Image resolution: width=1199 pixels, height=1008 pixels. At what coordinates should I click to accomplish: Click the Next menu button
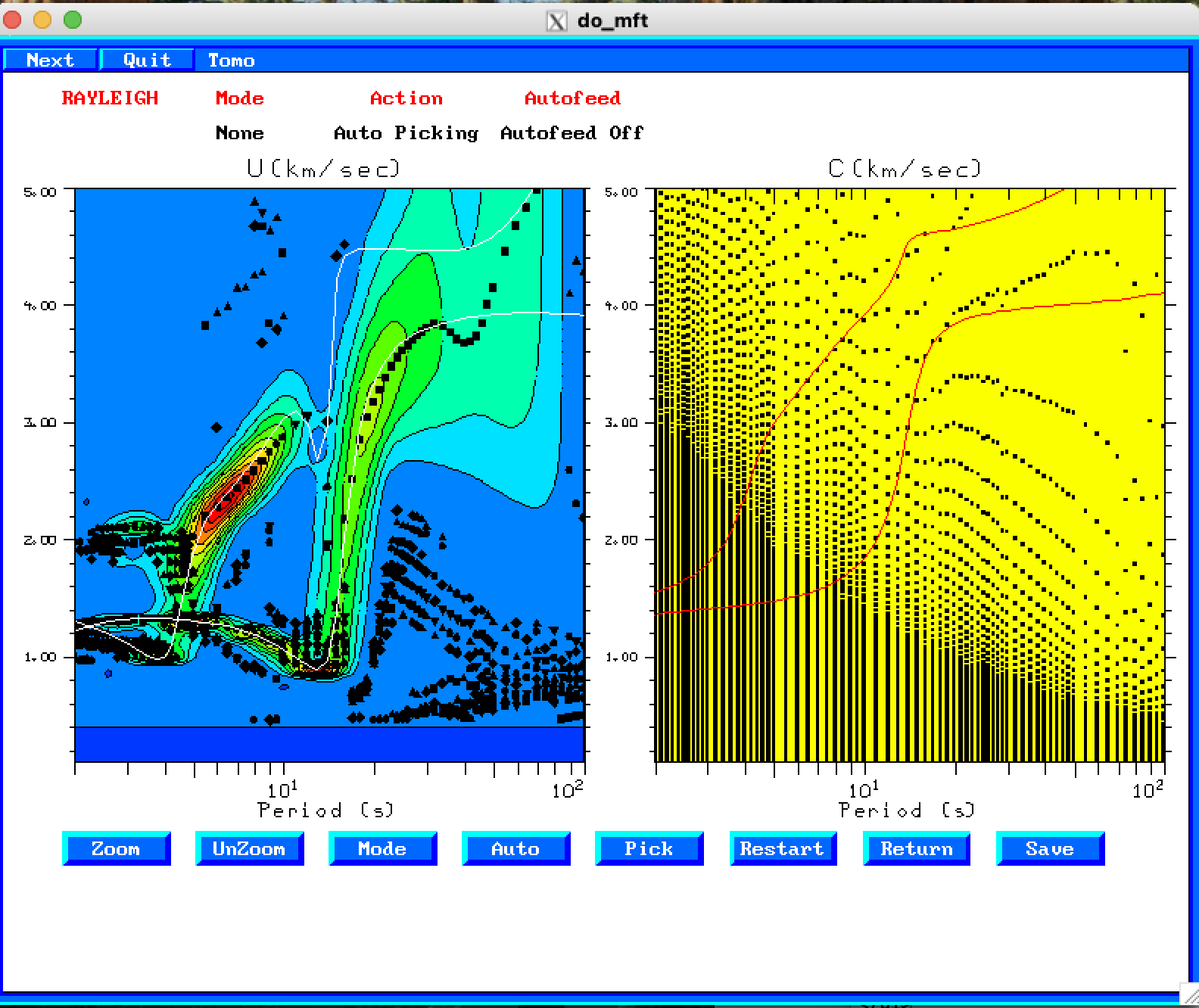click(50, 60)
